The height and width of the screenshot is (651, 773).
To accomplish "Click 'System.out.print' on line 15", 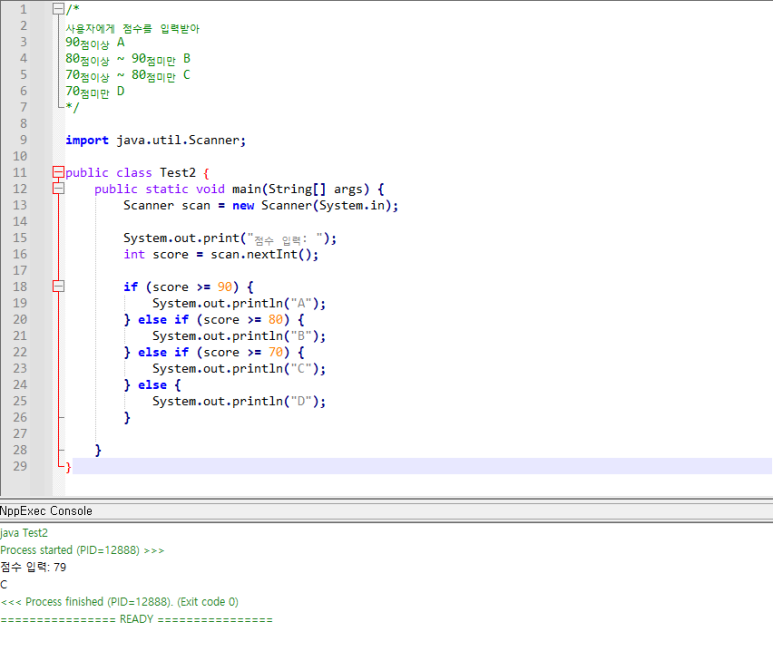I will point(181,238).
